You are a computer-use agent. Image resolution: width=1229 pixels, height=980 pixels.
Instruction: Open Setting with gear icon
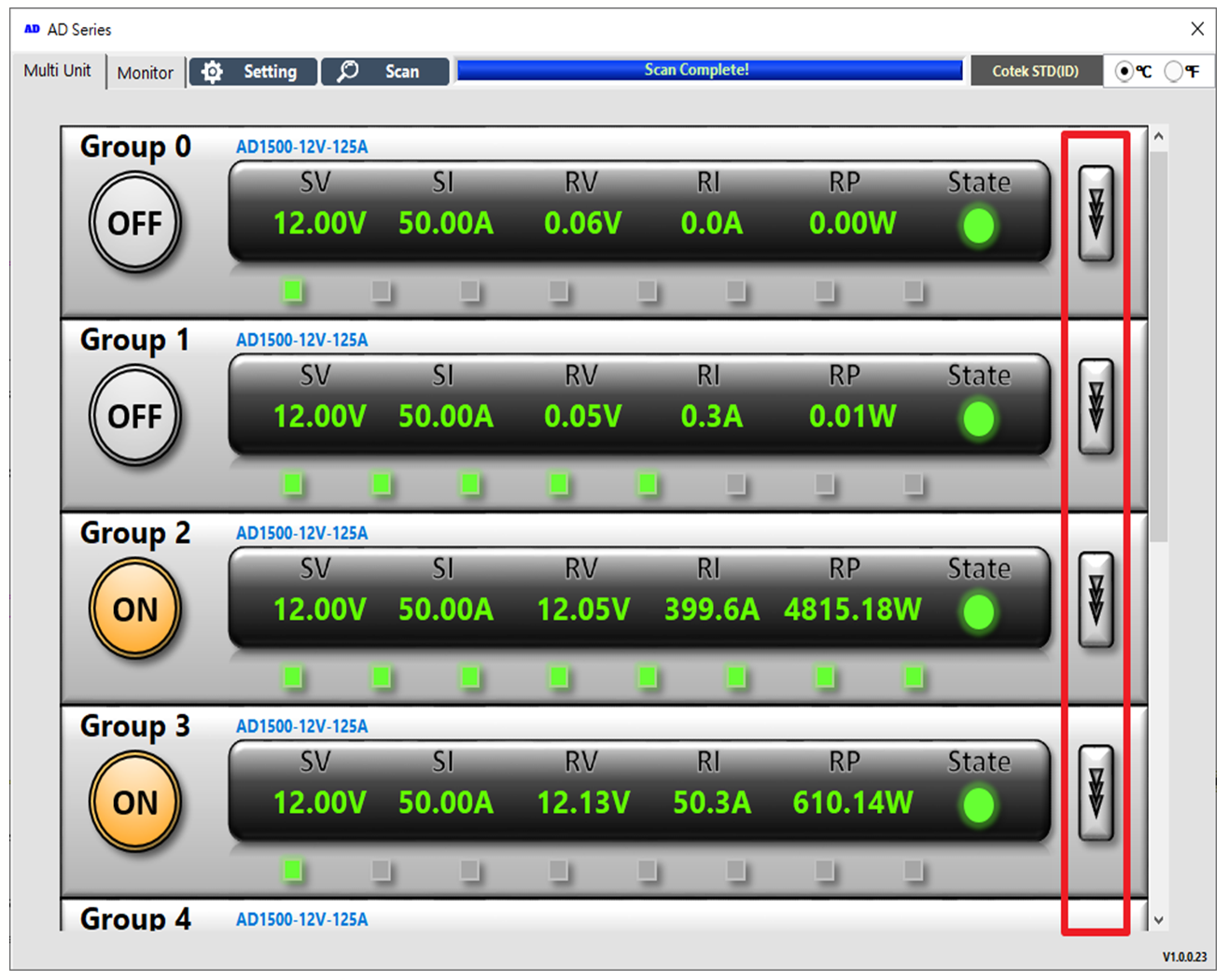pos(253,72)
